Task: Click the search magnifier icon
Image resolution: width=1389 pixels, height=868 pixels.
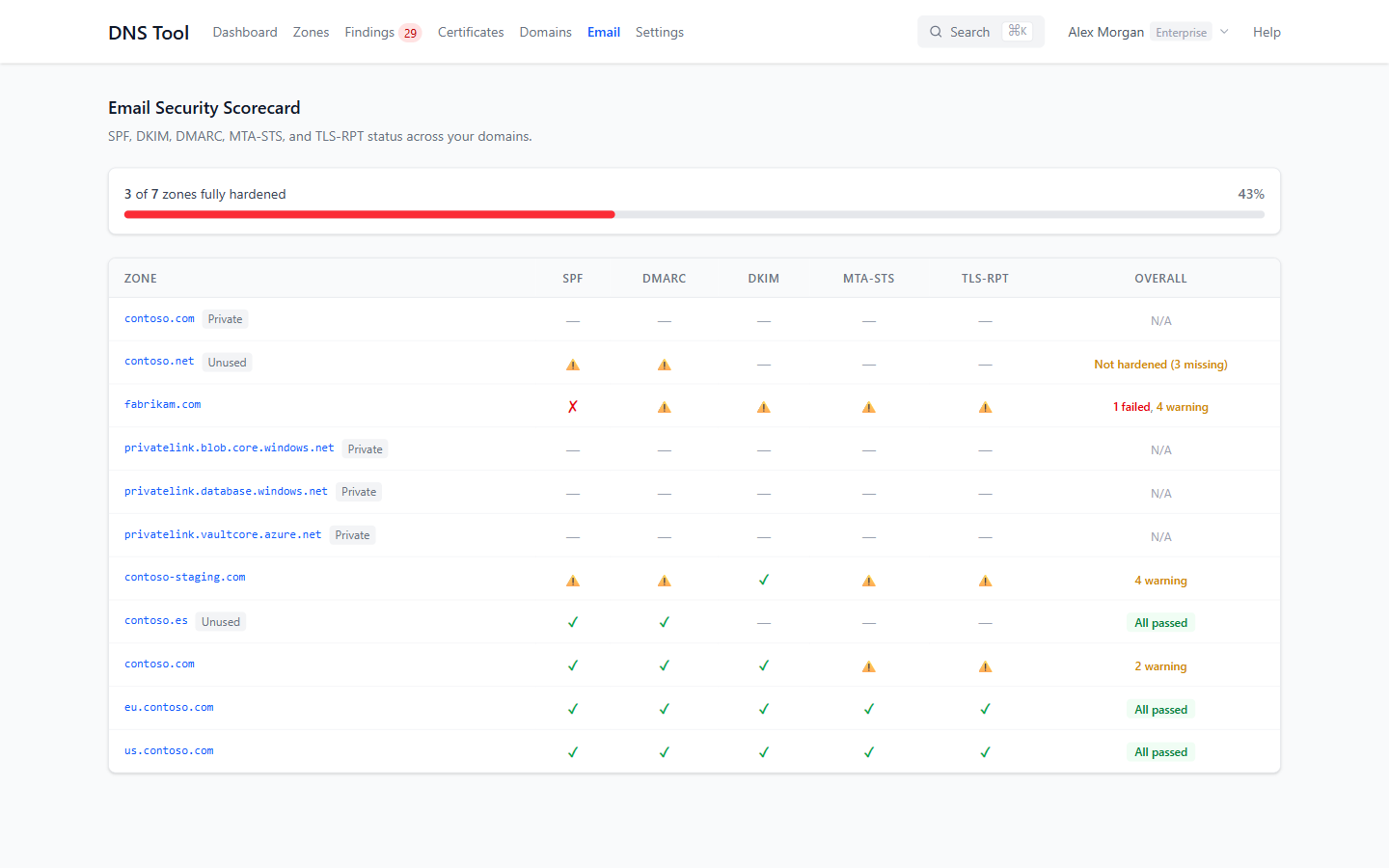Action: pos(936,32)
